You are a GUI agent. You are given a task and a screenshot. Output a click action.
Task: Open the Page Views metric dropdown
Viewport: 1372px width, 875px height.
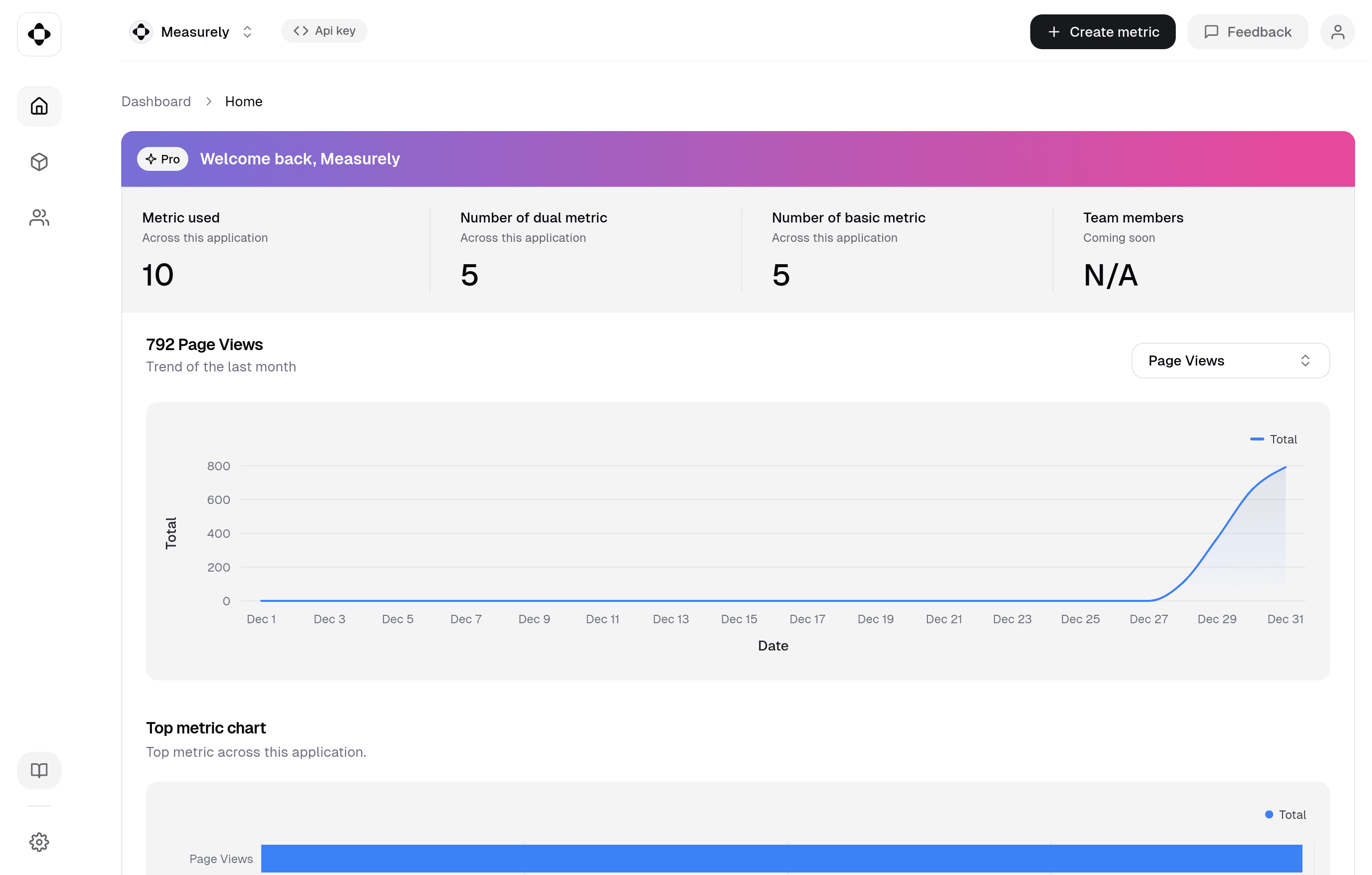point(1230,361)
